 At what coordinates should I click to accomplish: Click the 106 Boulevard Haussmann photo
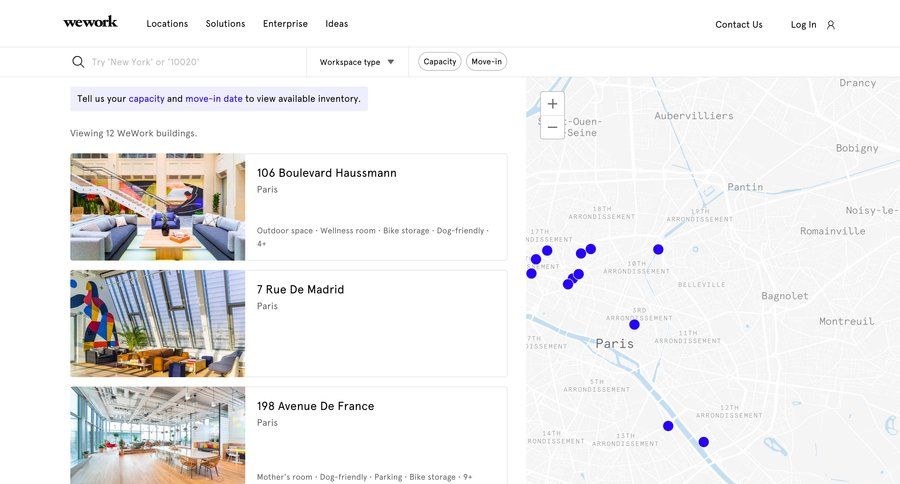[x=158, y=207]
